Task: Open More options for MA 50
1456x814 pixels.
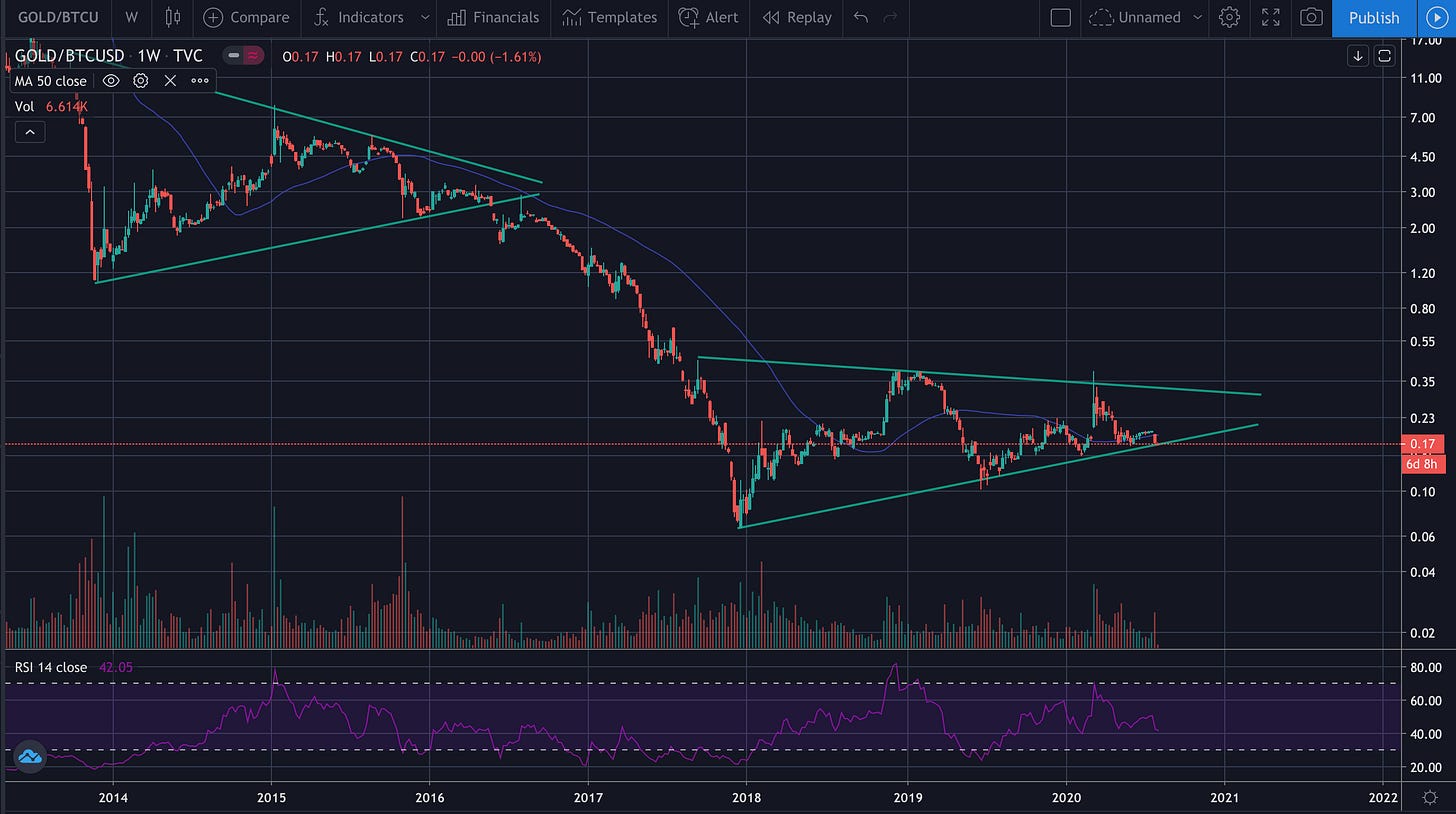Action: click(199, 81)
